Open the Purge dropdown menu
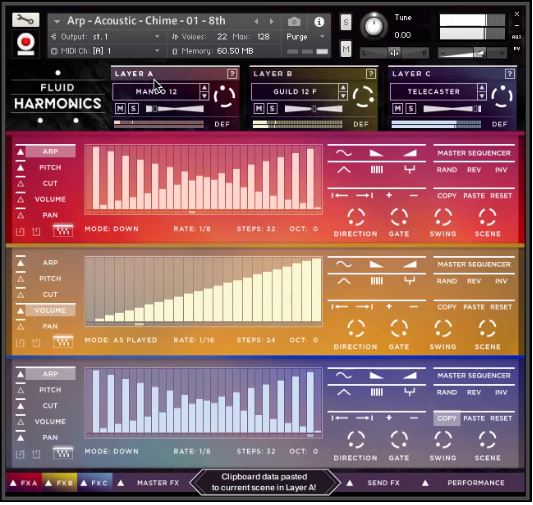 [306, 36]
